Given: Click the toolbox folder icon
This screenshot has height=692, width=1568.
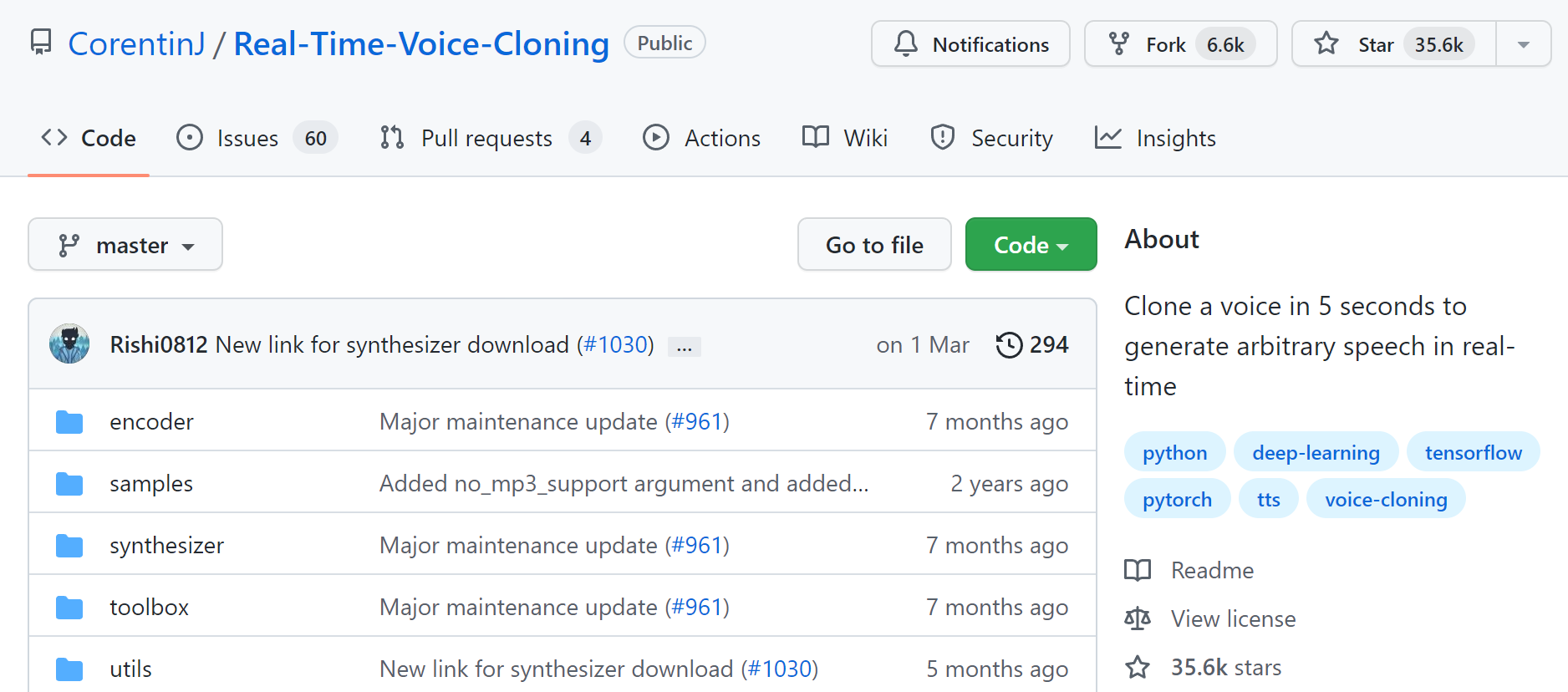Looking at the screenshot, I should [69, 608].
